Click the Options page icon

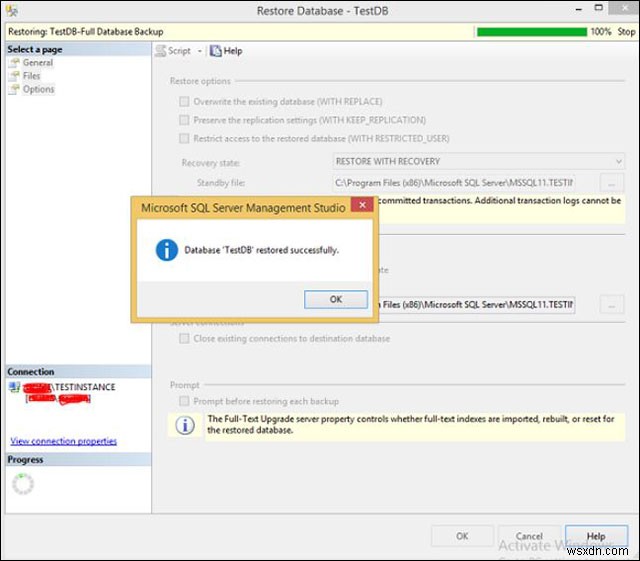point(15,89)
